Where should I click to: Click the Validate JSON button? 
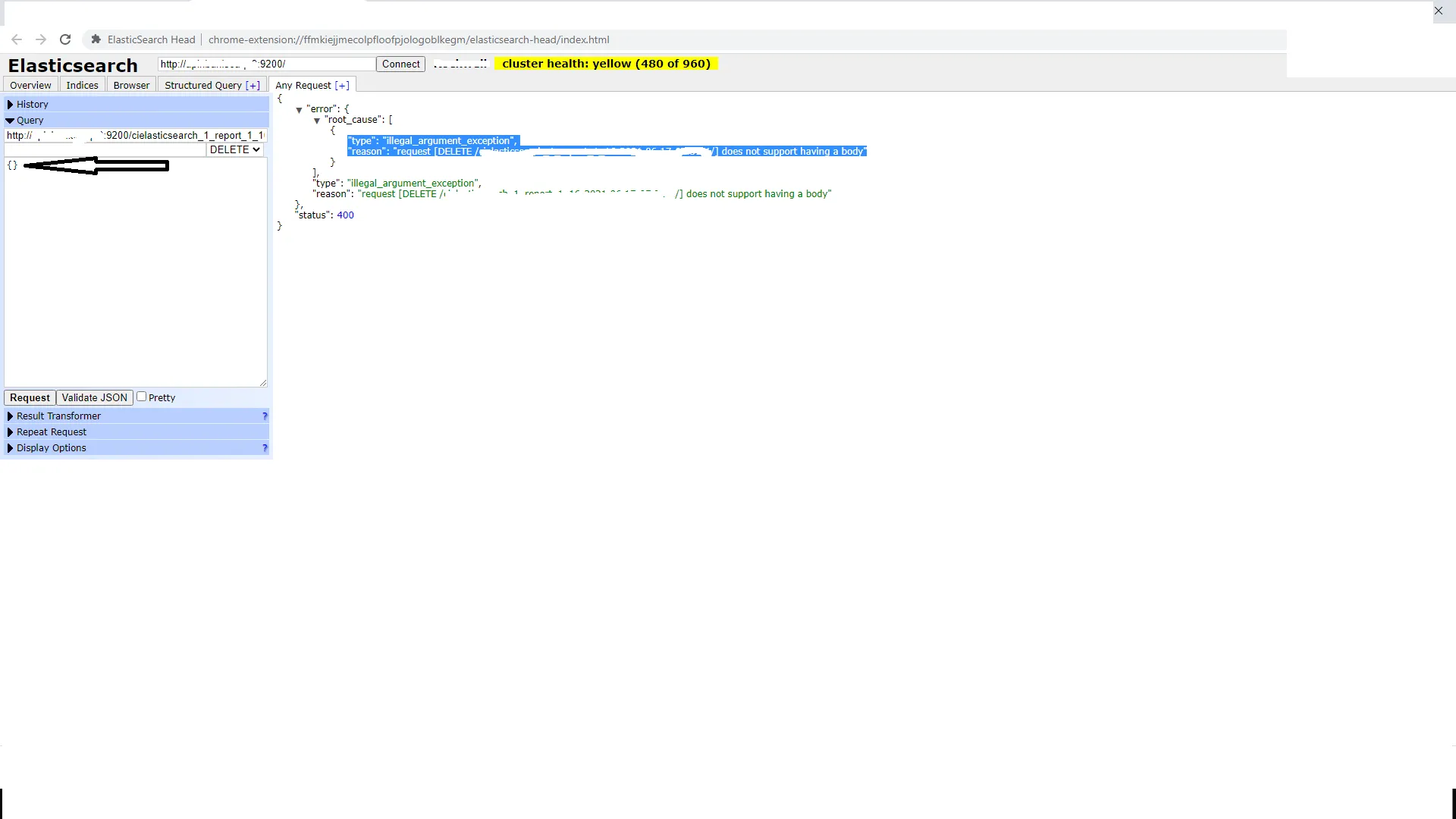94,397
